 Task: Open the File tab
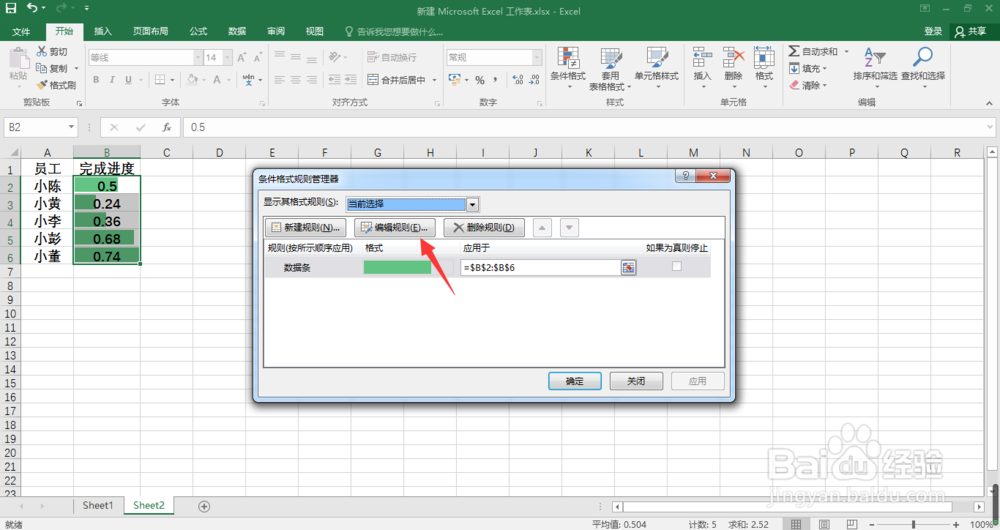coord(21,31)
